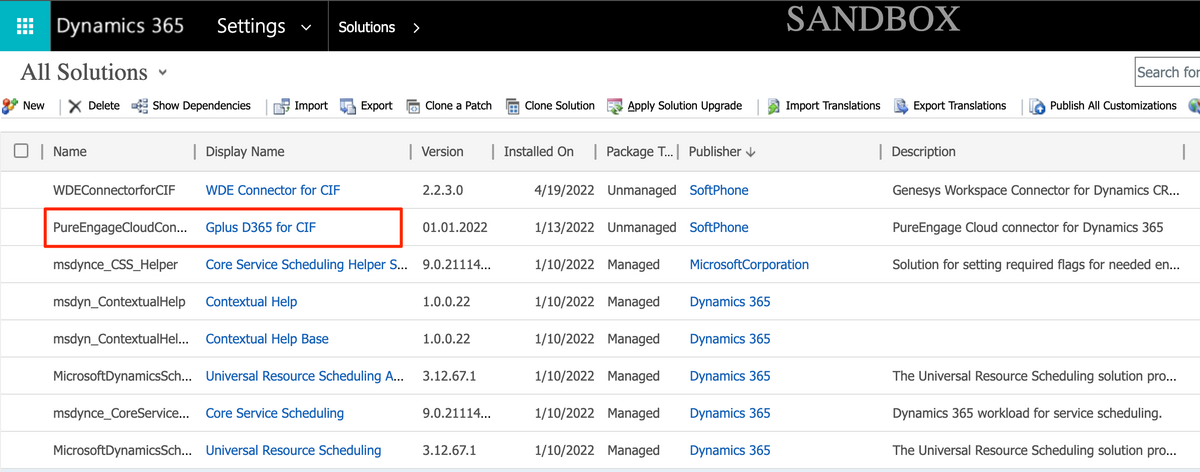
Task: Click the Show Dependencies icon
Action: pyautogui.click(x=140, y=106)
